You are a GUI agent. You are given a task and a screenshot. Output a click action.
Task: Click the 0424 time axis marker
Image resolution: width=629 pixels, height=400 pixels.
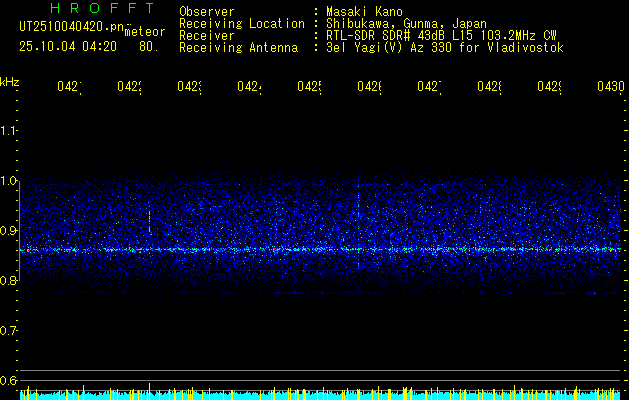[250, 87]
